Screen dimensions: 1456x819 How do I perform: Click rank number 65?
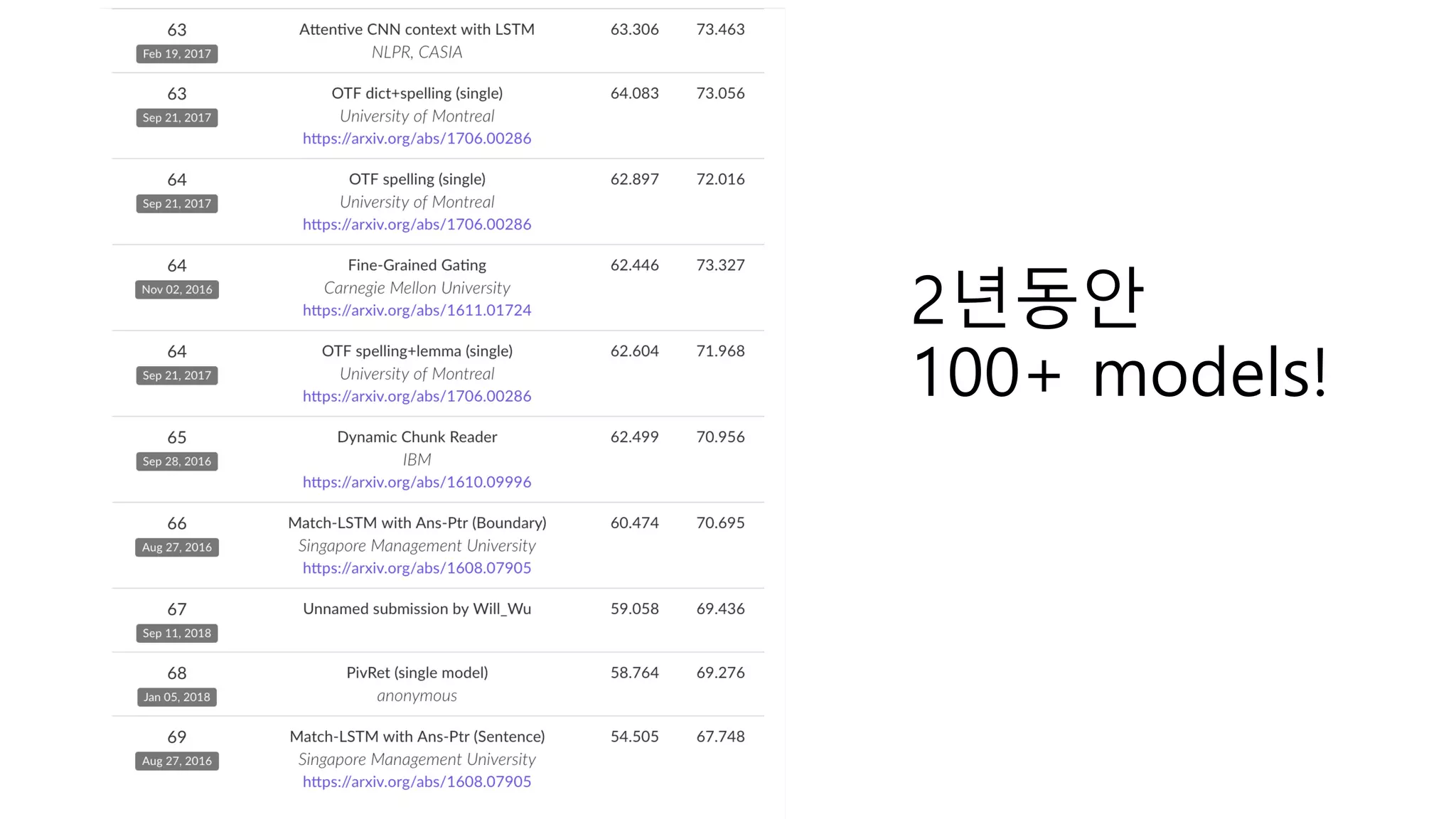[x=177, y=438]
